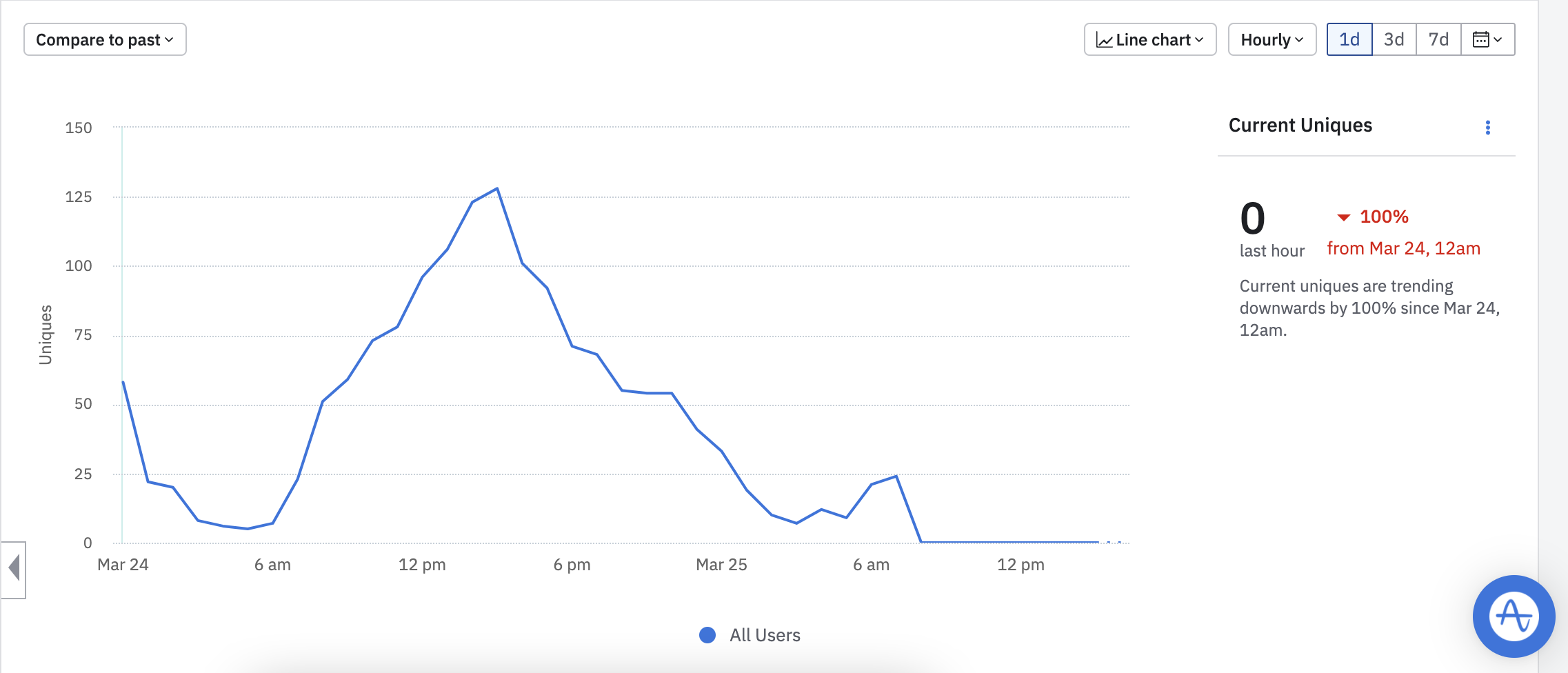The width and height of the screenshot is (1568, 673).
Task: Open the calendar date picker icon
Action: click(1487, 40)
